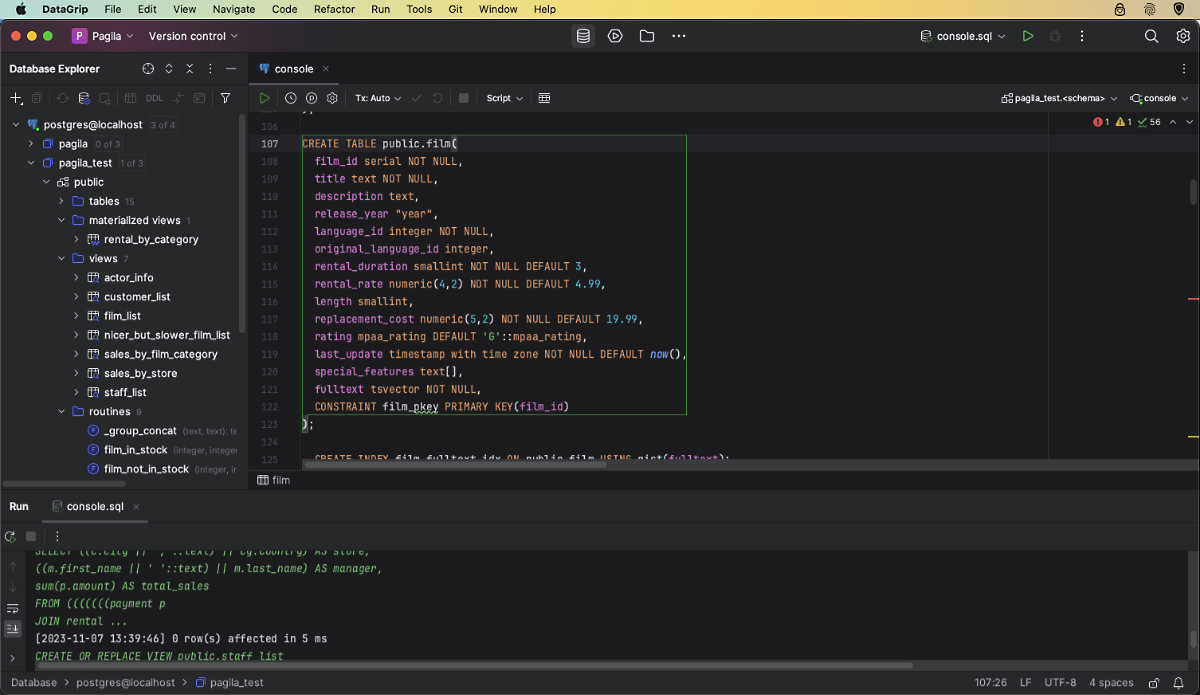This screenshot has width=1200, height=695.
Task: Click the Filter icon in Database Explorer
Action: click(225, 98)
